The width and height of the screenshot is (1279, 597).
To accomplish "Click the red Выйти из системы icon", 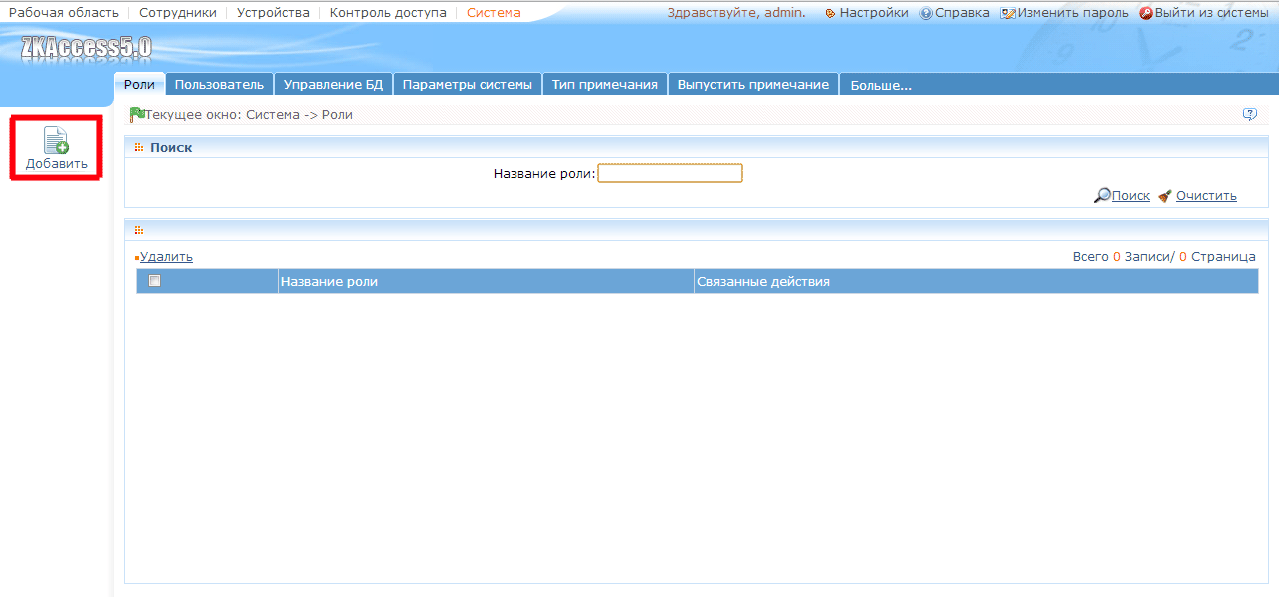I will [1146, 14].
